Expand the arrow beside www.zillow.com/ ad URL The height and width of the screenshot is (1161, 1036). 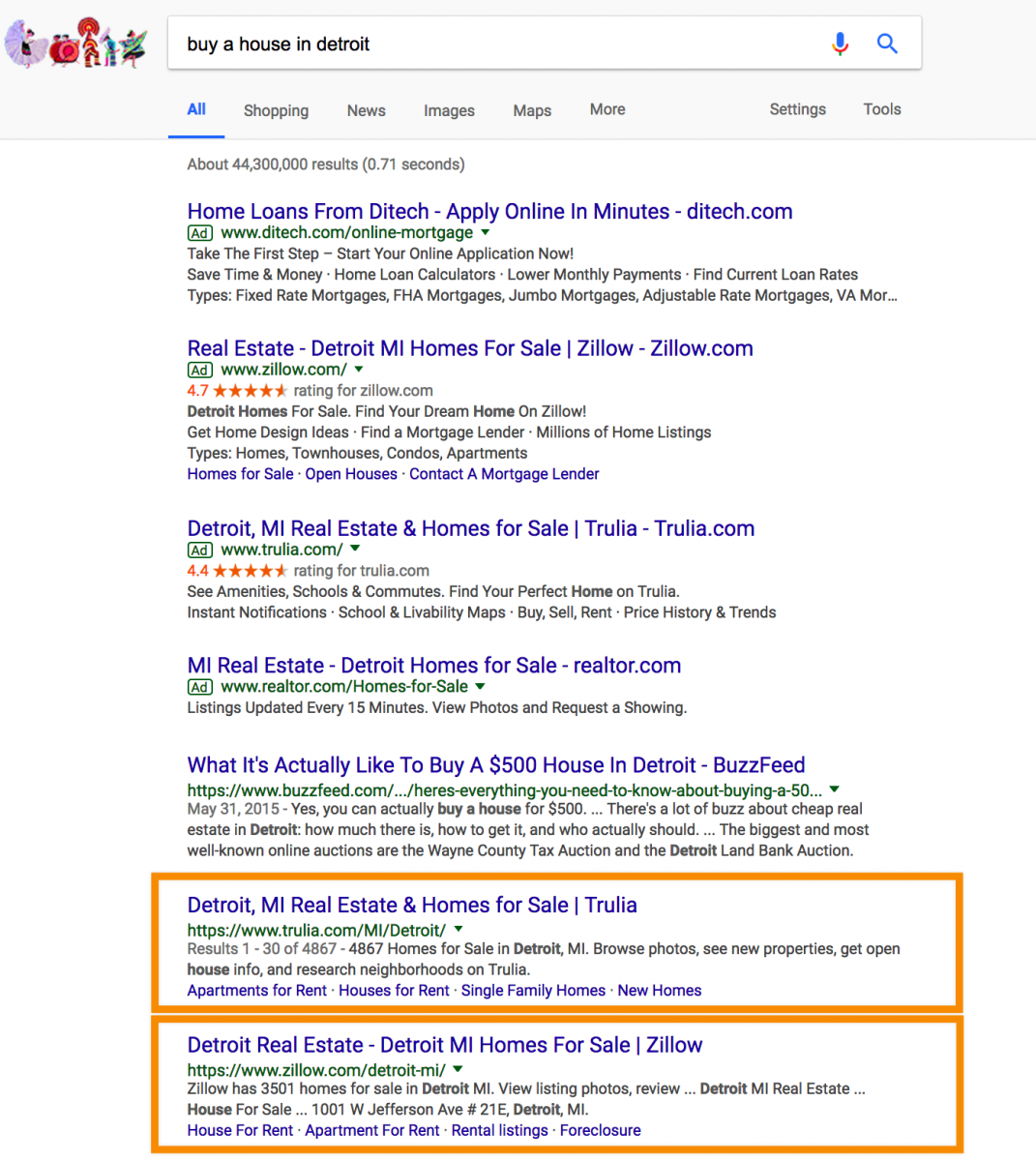pyautogui.click(x=359, y=370)
